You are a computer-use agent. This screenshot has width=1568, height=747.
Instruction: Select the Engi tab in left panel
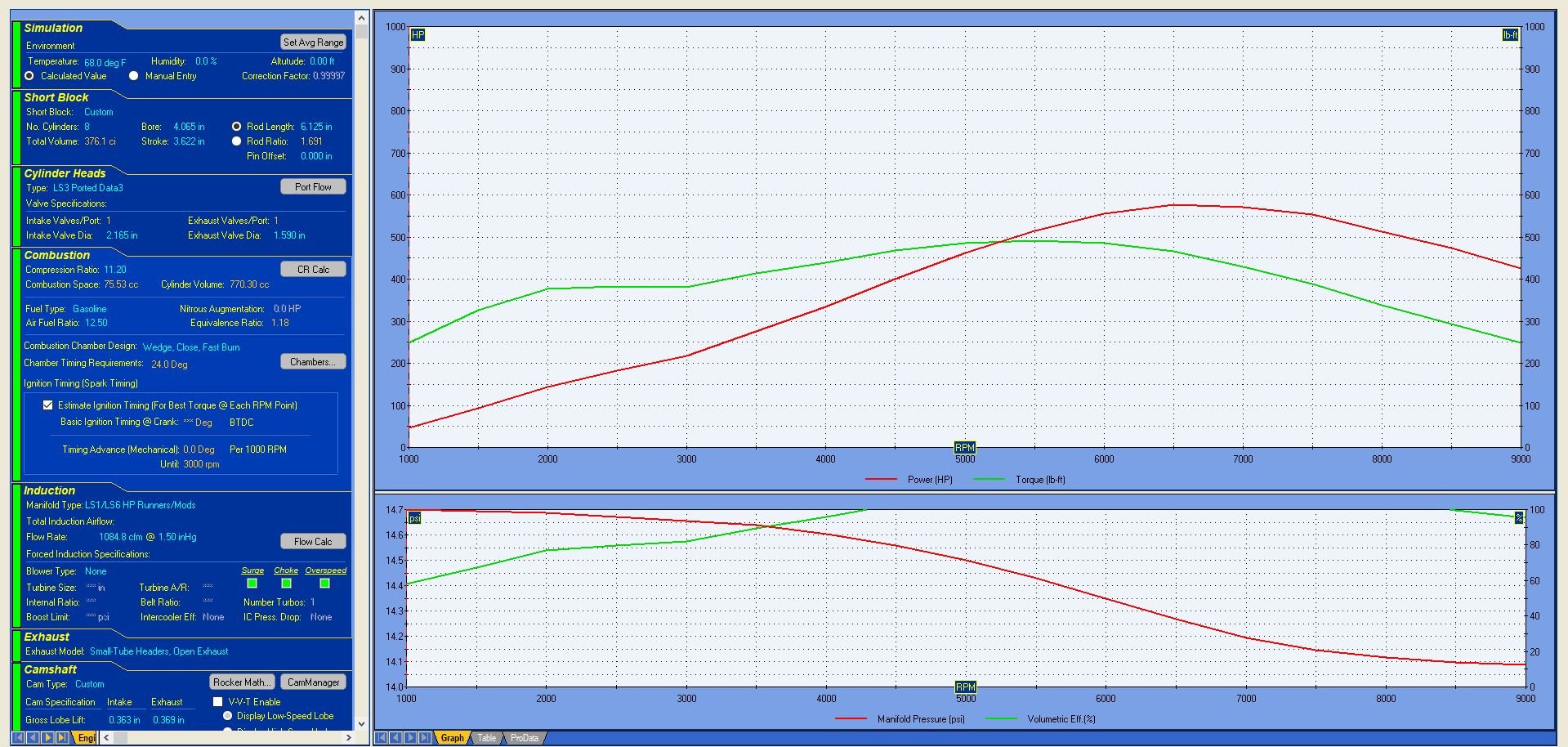(86, 737)
